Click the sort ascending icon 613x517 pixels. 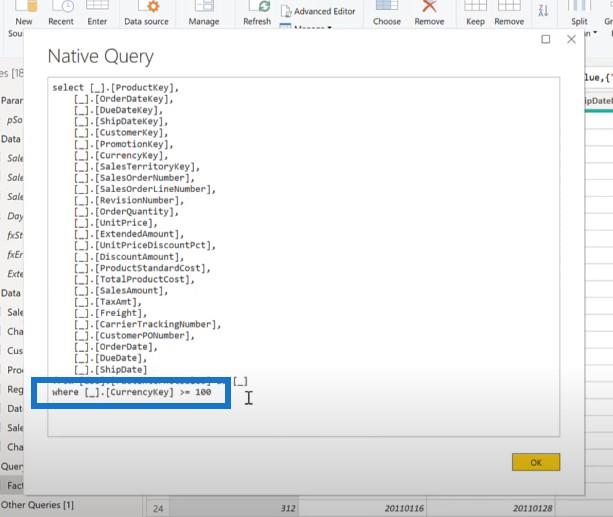pyautogui.click(x=543, y=11)
